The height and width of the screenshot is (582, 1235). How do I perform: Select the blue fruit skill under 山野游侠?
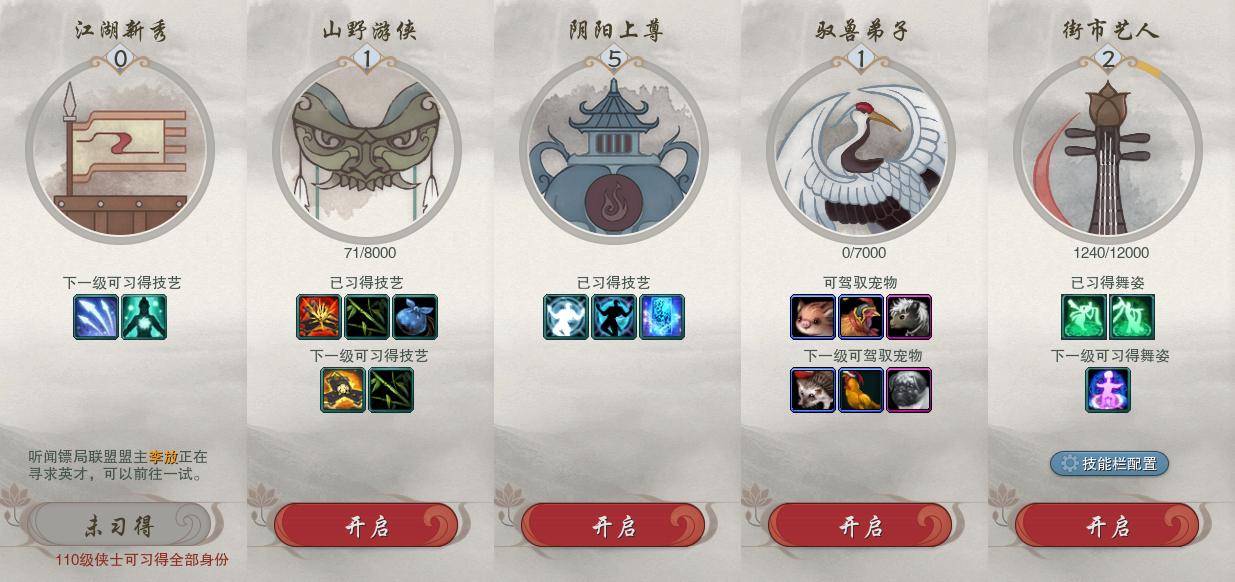click(x=415, y=317)
